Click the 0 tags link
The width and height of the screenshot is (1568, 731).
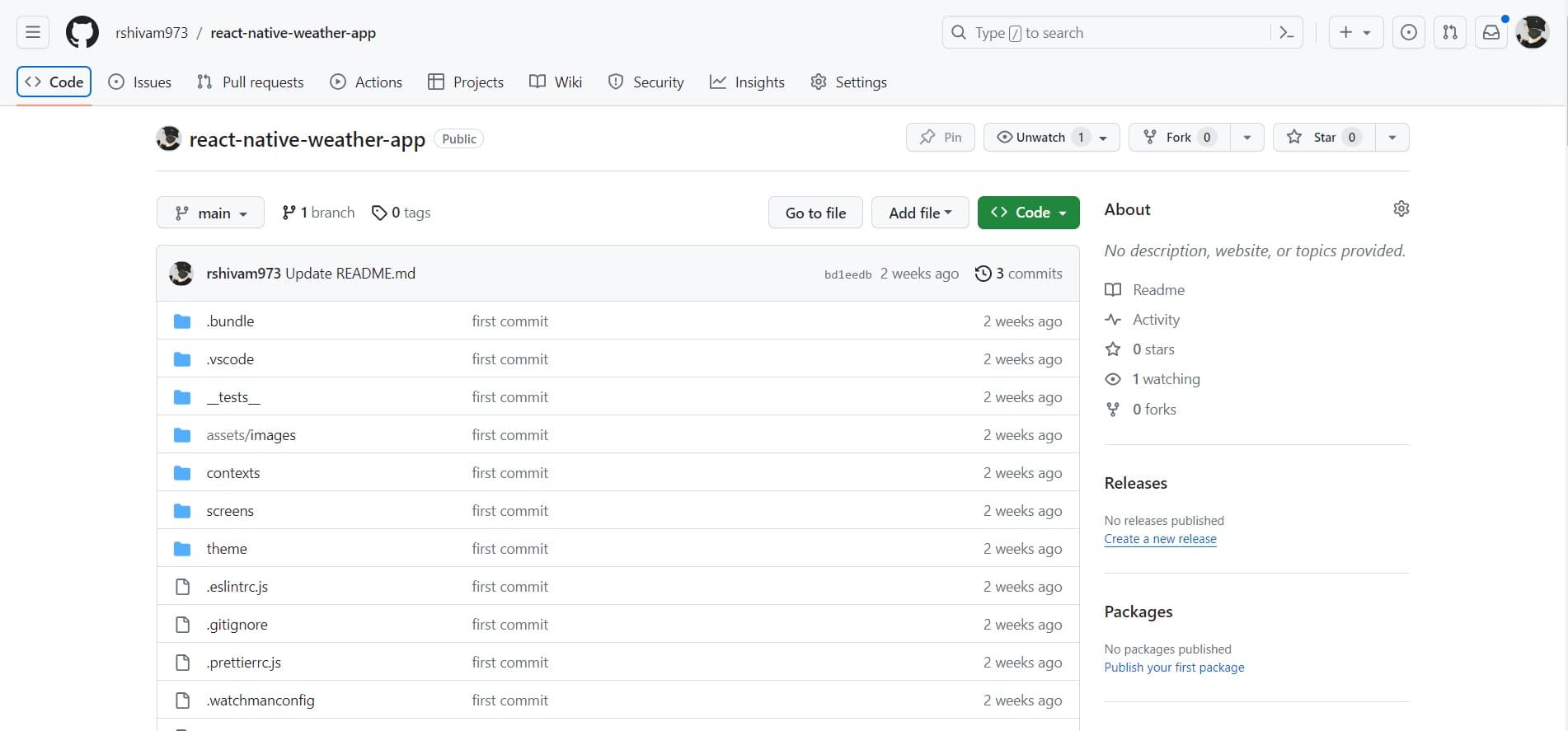pos(401,213)
